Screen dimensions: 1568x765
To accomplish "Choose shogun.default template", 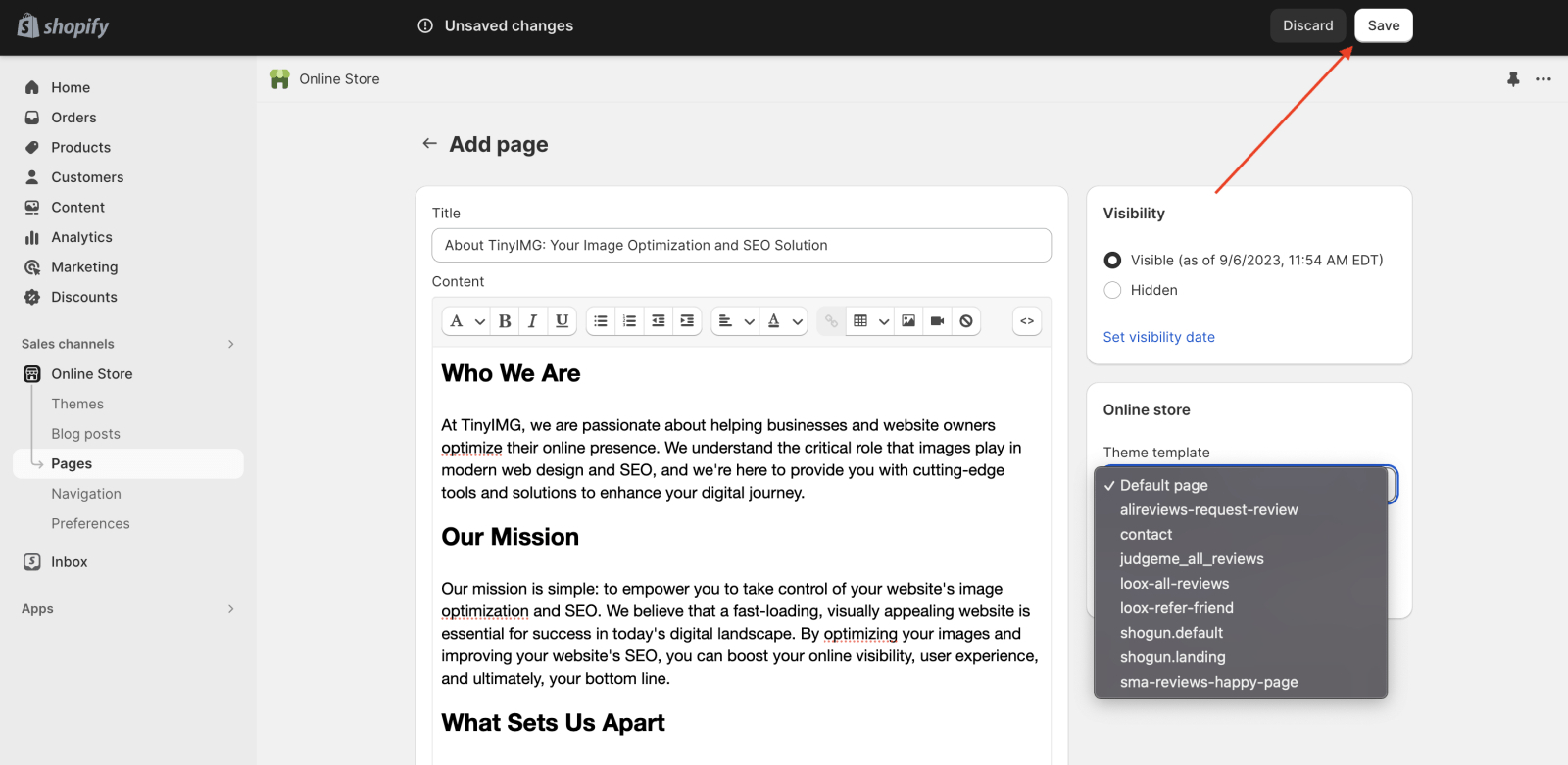I will (x=1241, y=633).
